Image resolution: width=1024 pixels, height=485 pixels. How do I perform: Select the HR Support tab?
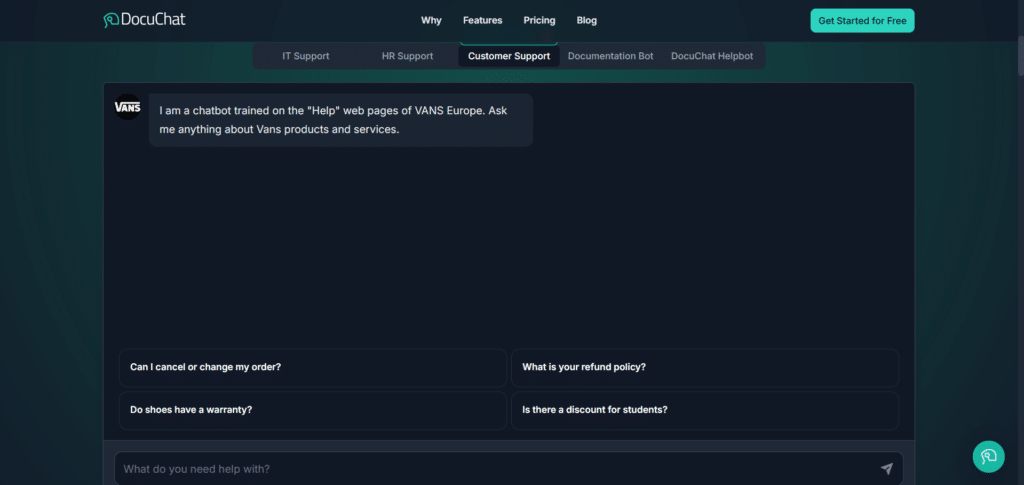click(407, 56)
